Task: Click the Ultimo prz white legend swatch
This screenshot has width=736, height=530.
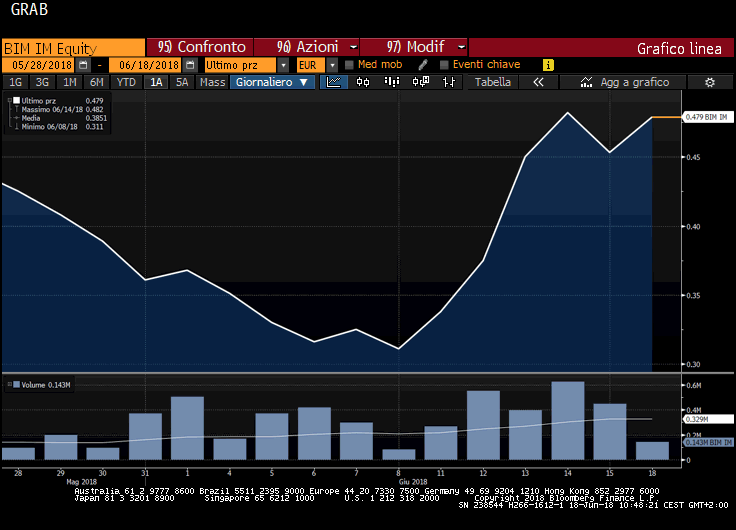Action: coord(17,101)
